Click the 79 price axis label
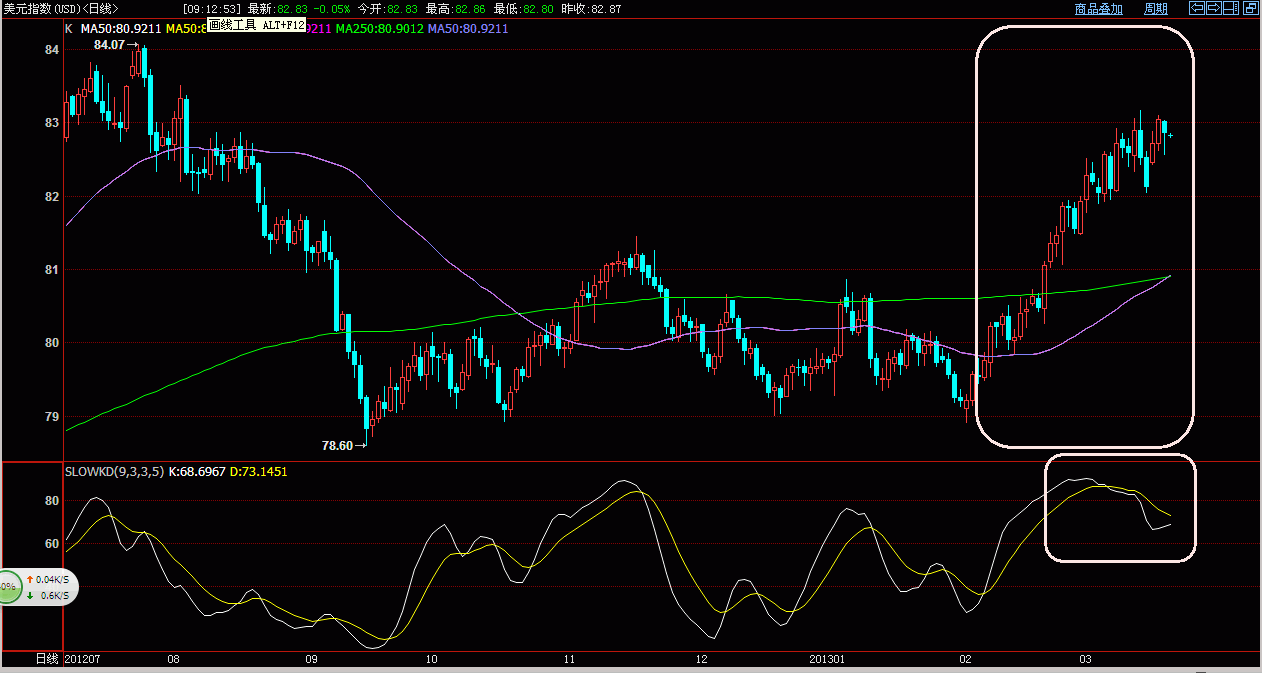This screenshot has width=1262, height=673. tap(52, 416)
